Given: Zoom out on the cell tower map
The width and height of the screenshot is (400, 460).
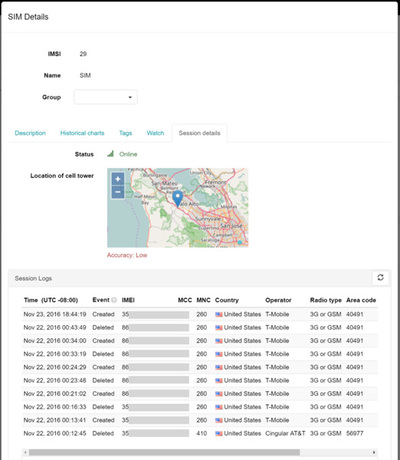Looking at the screenshot, I should coord(118,192).
